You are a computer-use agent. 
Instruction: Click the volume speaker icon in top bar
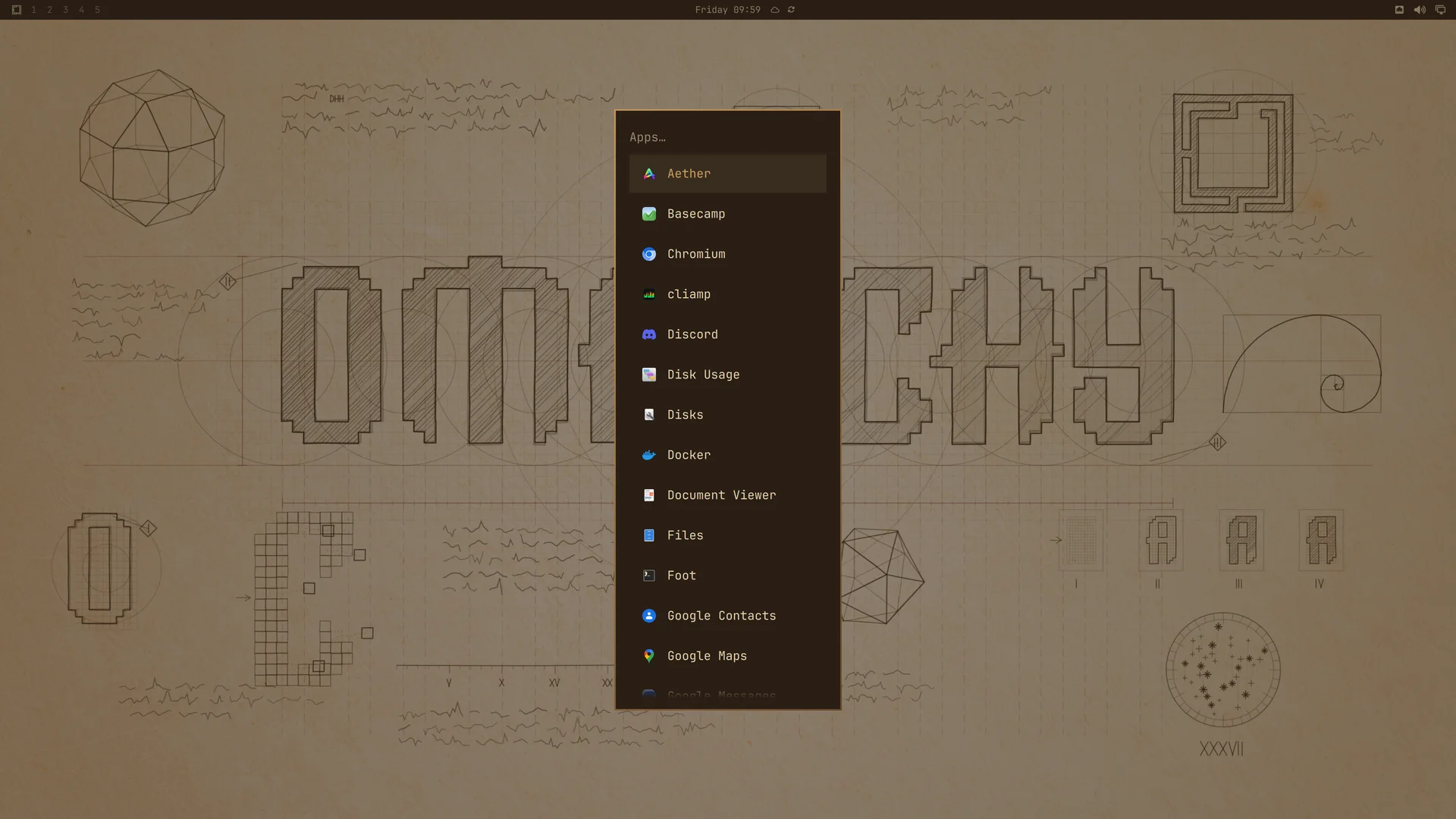click(x=1420, y=10)
